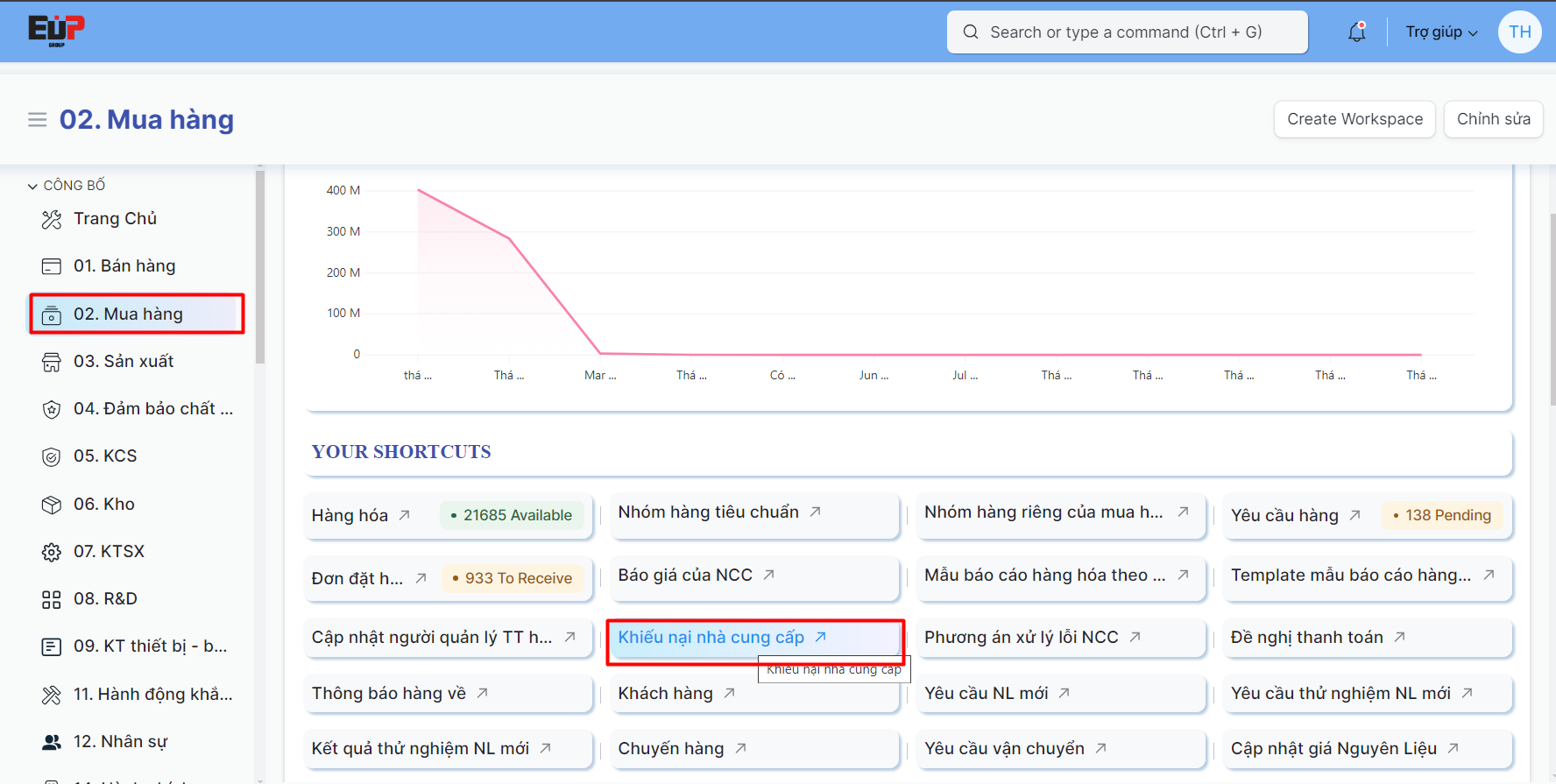The image size is (1556, 784).
Task: Click the 07. KTSX gear icon
Action: [52, 552]
